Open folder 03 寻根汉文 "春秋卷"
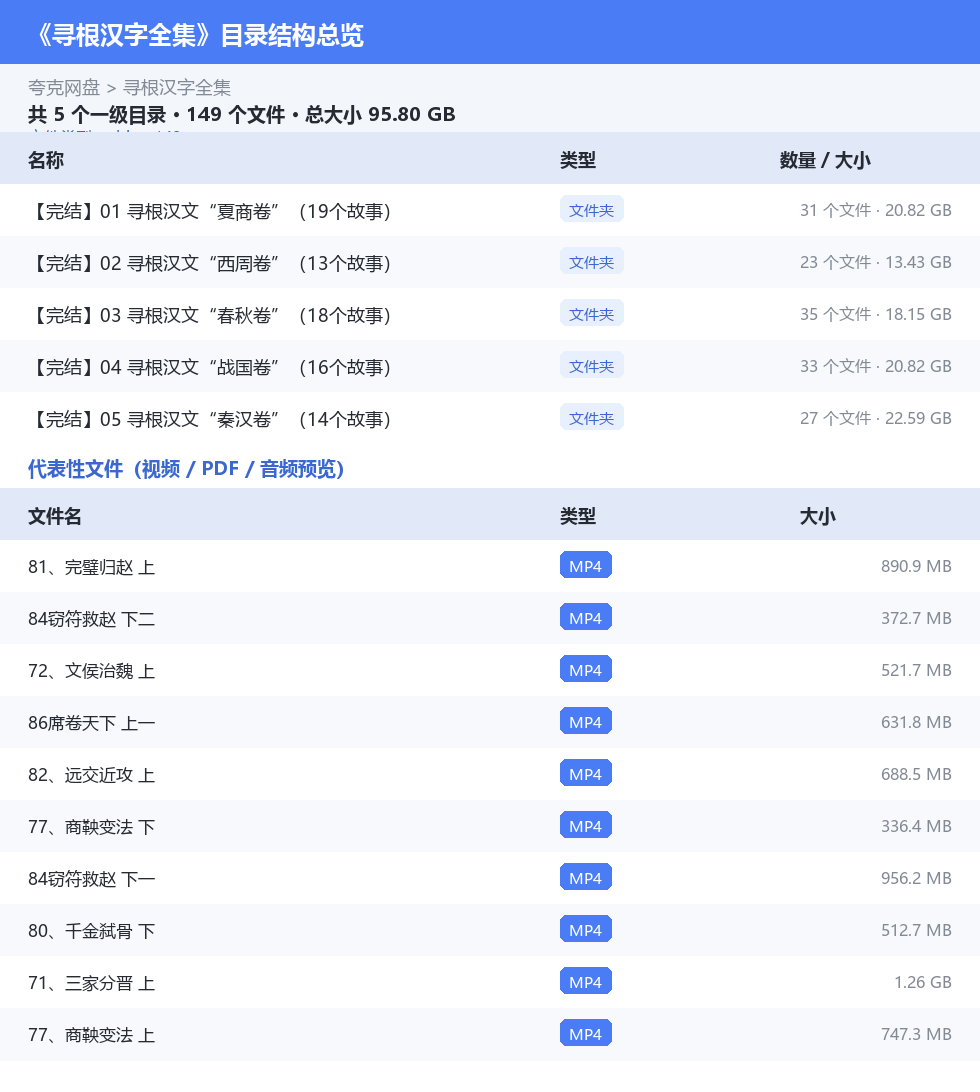This screenshot has width=980, height=1092. click(210, 315)
